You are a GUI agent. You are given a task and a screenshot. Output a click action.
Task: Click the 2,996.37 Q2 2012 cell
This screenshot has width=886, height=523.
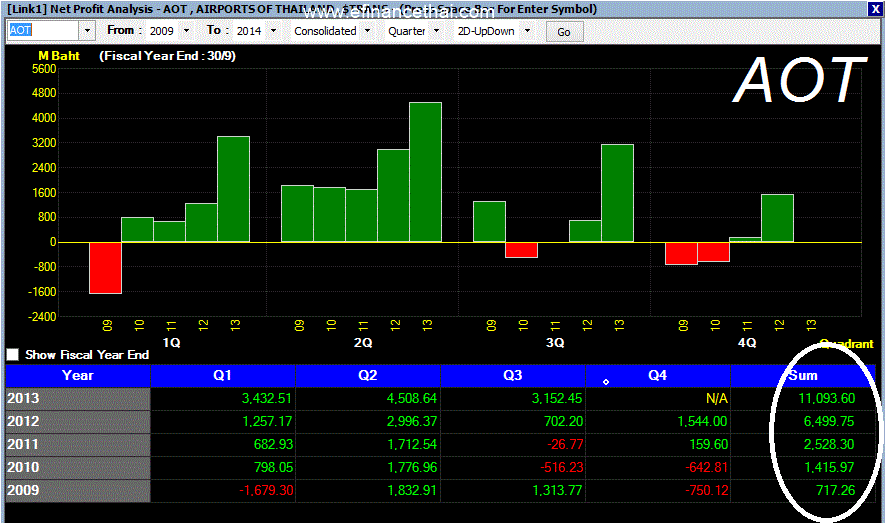[x=368, y=422]
